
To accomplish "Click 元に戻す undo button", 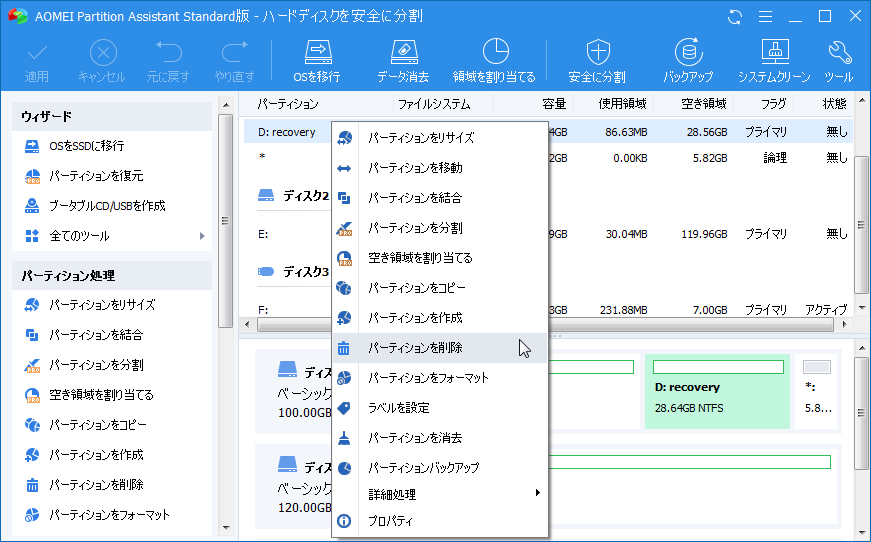I will pos(168,61).
